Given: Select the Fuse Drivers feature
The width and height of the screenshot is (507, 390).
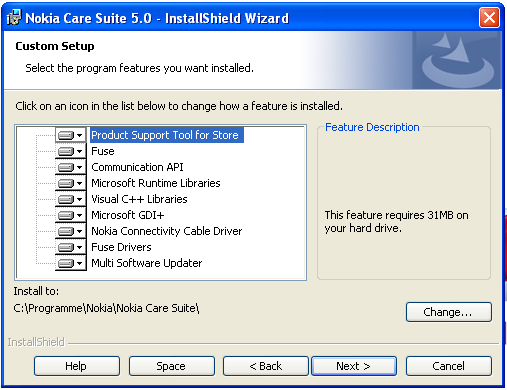Looking at the screenshot, I should coord(121,247).
